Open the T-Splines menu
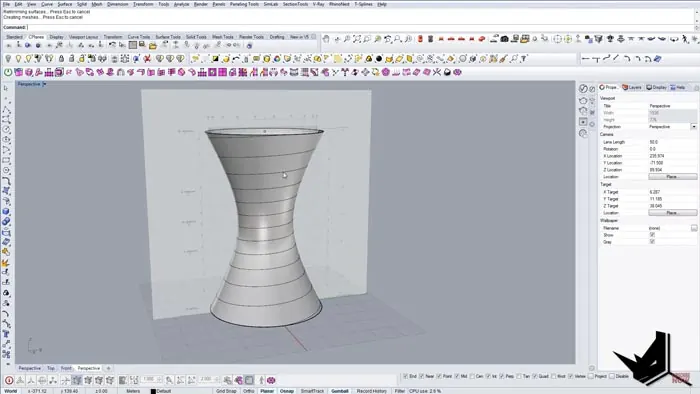Screen dimensions: 700x394 pos(363,4)
